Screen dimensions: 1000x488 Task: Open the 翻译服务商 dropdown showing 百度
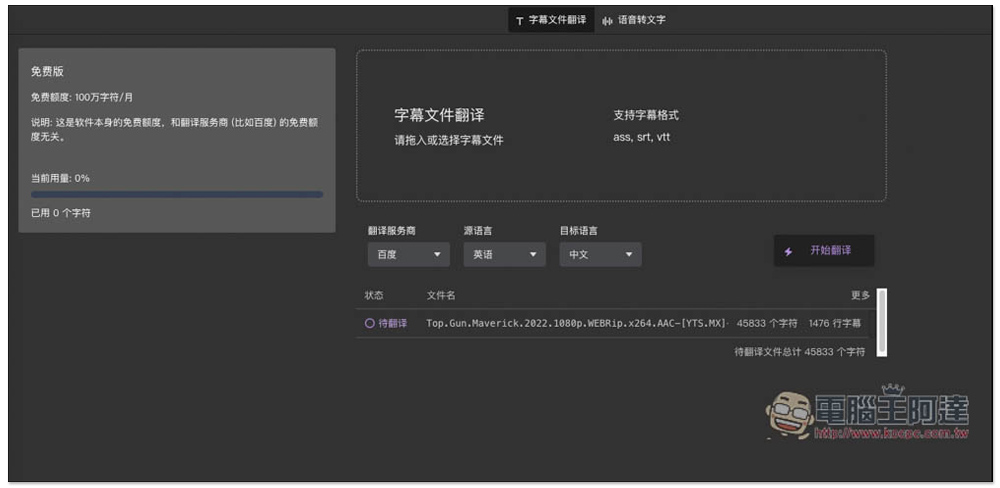pos(408,255)
